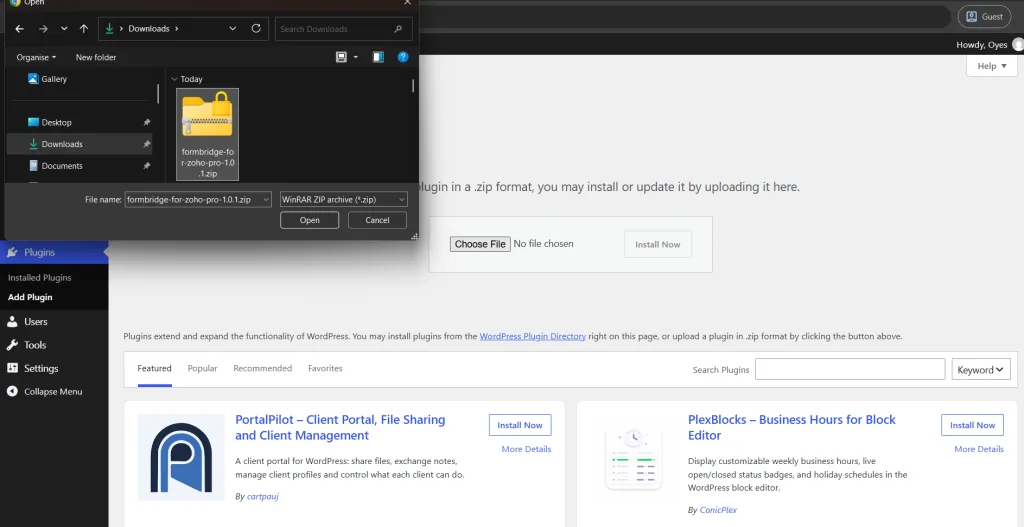Collapse the Today group
This screenshot has height=527, width=1024.
[174, 79]
